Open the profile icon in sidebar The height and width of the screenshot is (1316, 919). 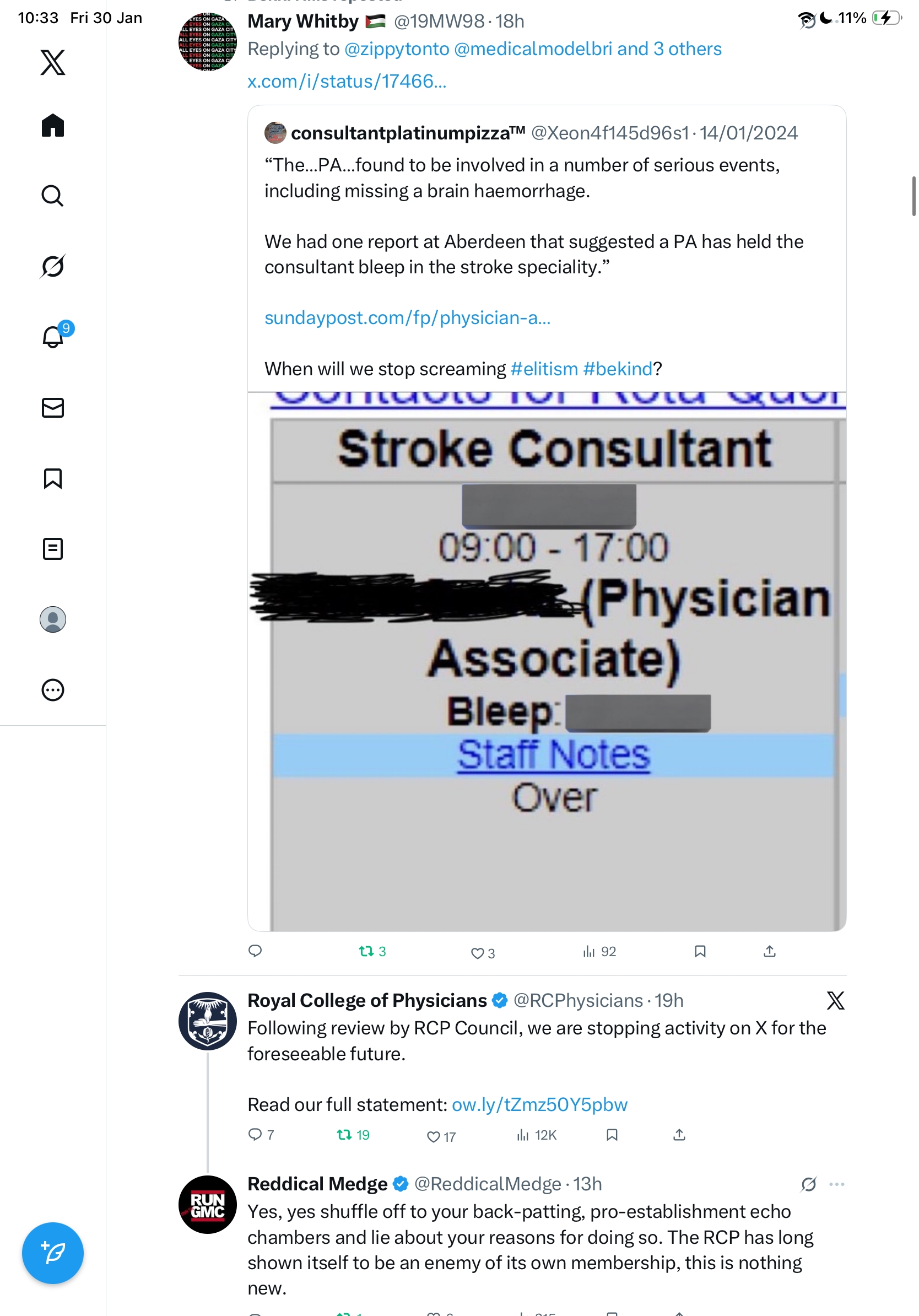click(53, 619)
